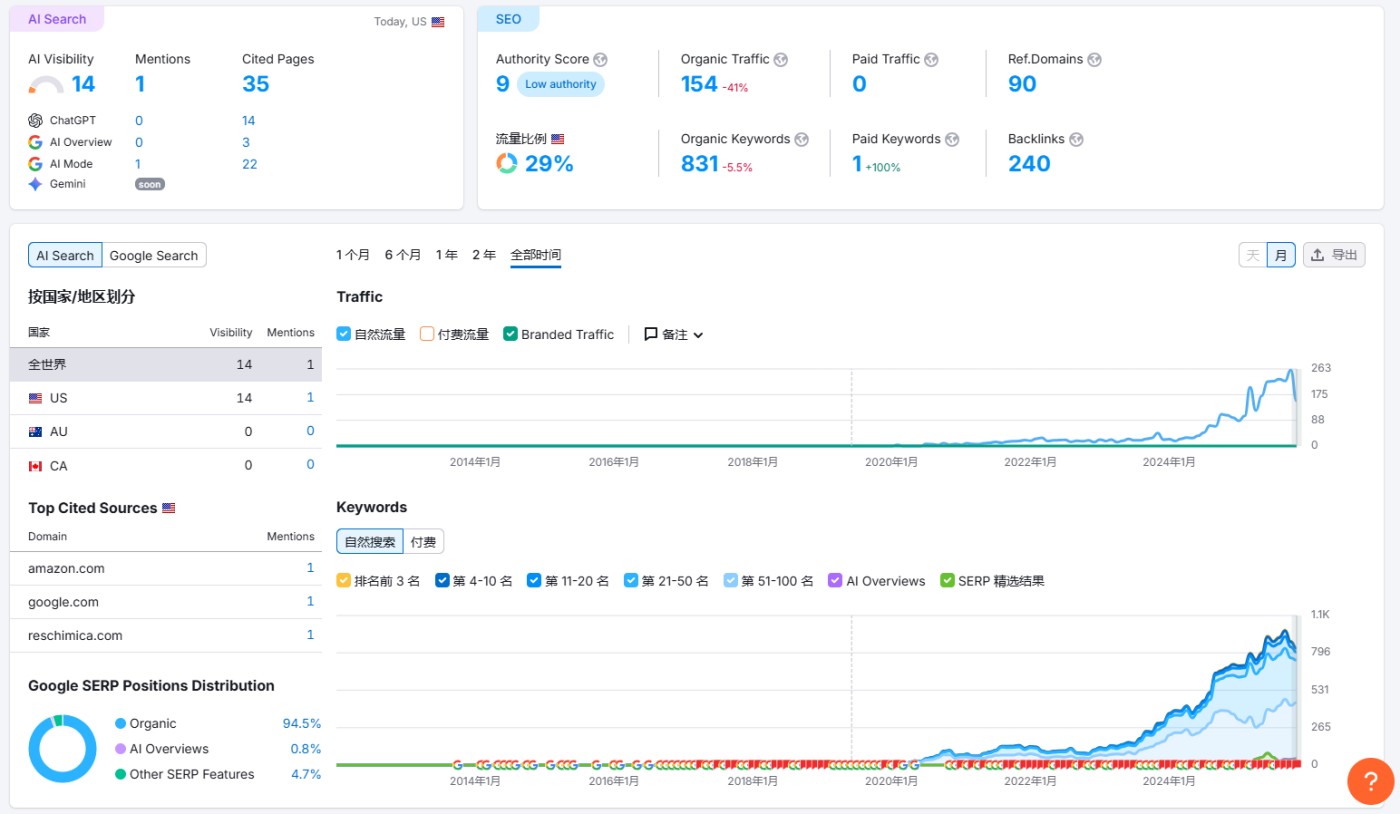
Task: Enable the 付费流量 checkbox
Action: click(427, 334)
